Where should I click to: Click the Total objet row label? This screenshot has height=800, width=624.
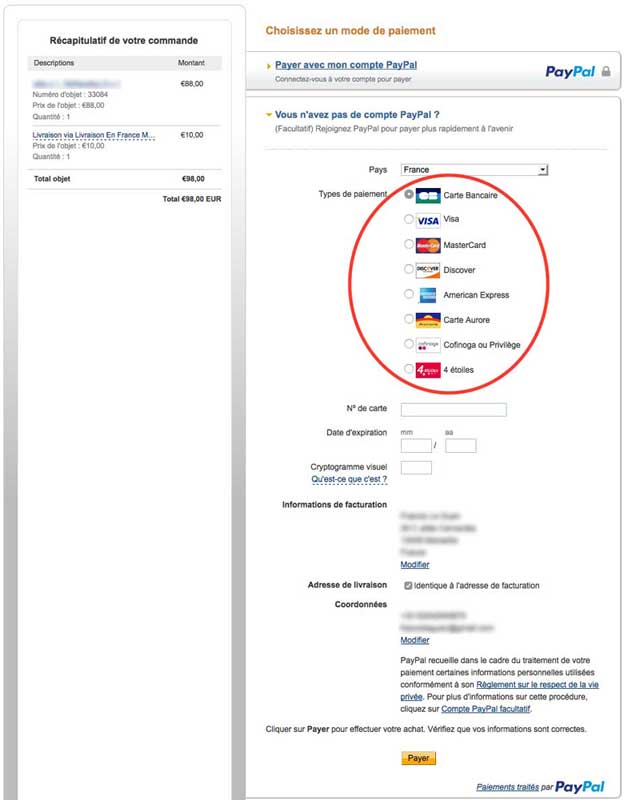pyautogui.click(x=52, y=179)
